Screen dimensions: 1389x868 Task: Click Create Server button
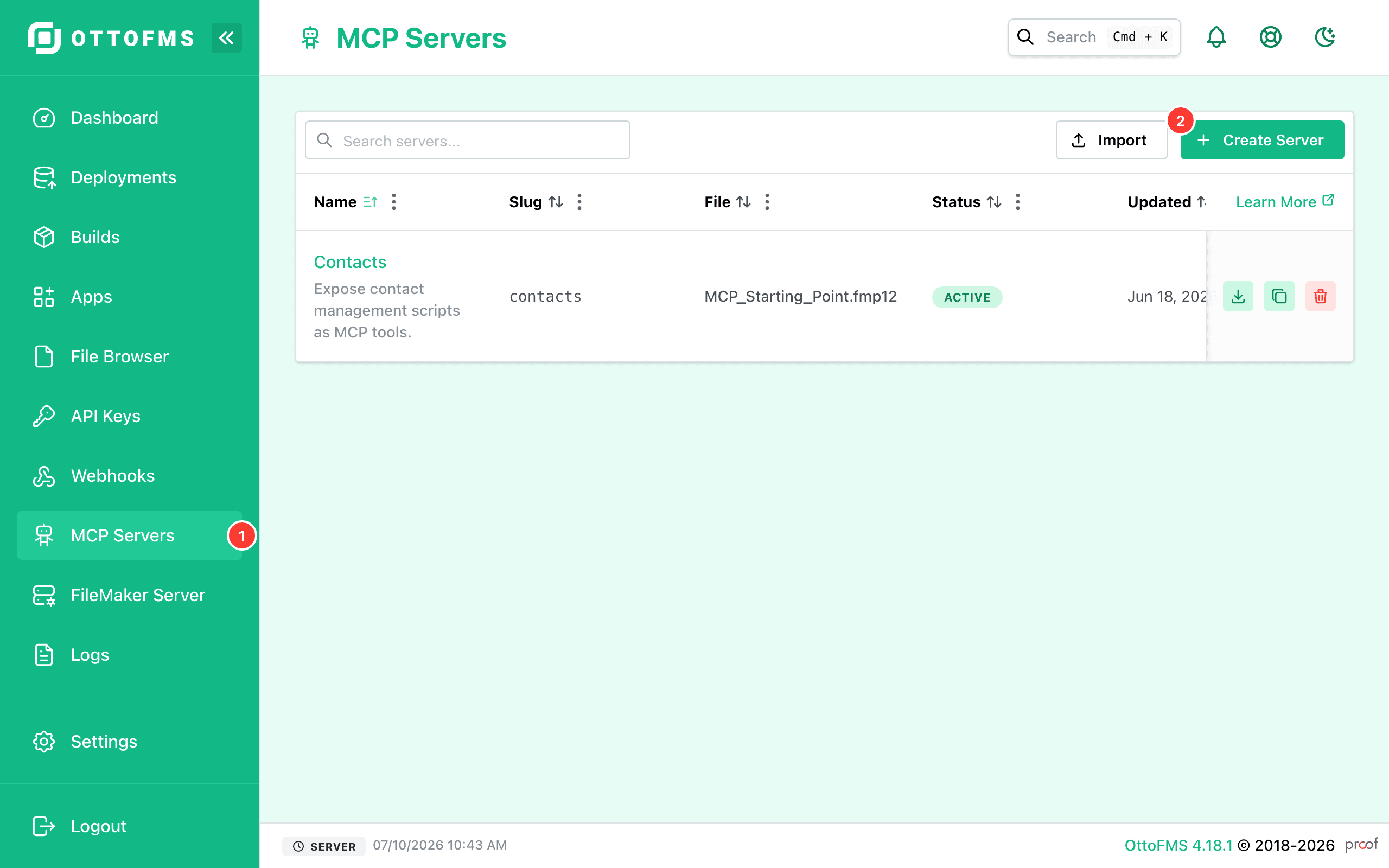pyautogui.click(x=1261, y=140)
